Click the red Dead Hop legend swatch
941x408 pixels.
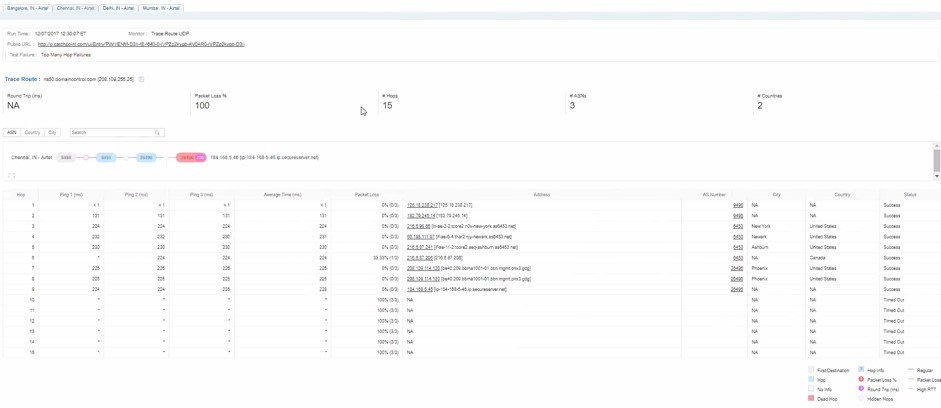click(x=811, y=399)
